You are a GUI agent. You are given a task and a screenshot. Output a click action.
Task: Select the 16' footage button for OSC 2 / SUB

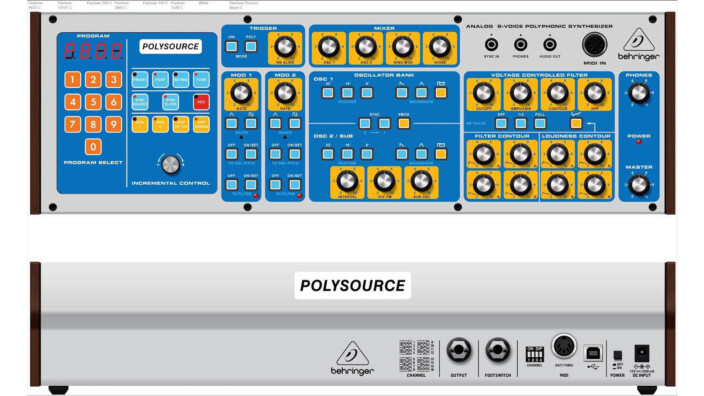(x=347, y=154)
